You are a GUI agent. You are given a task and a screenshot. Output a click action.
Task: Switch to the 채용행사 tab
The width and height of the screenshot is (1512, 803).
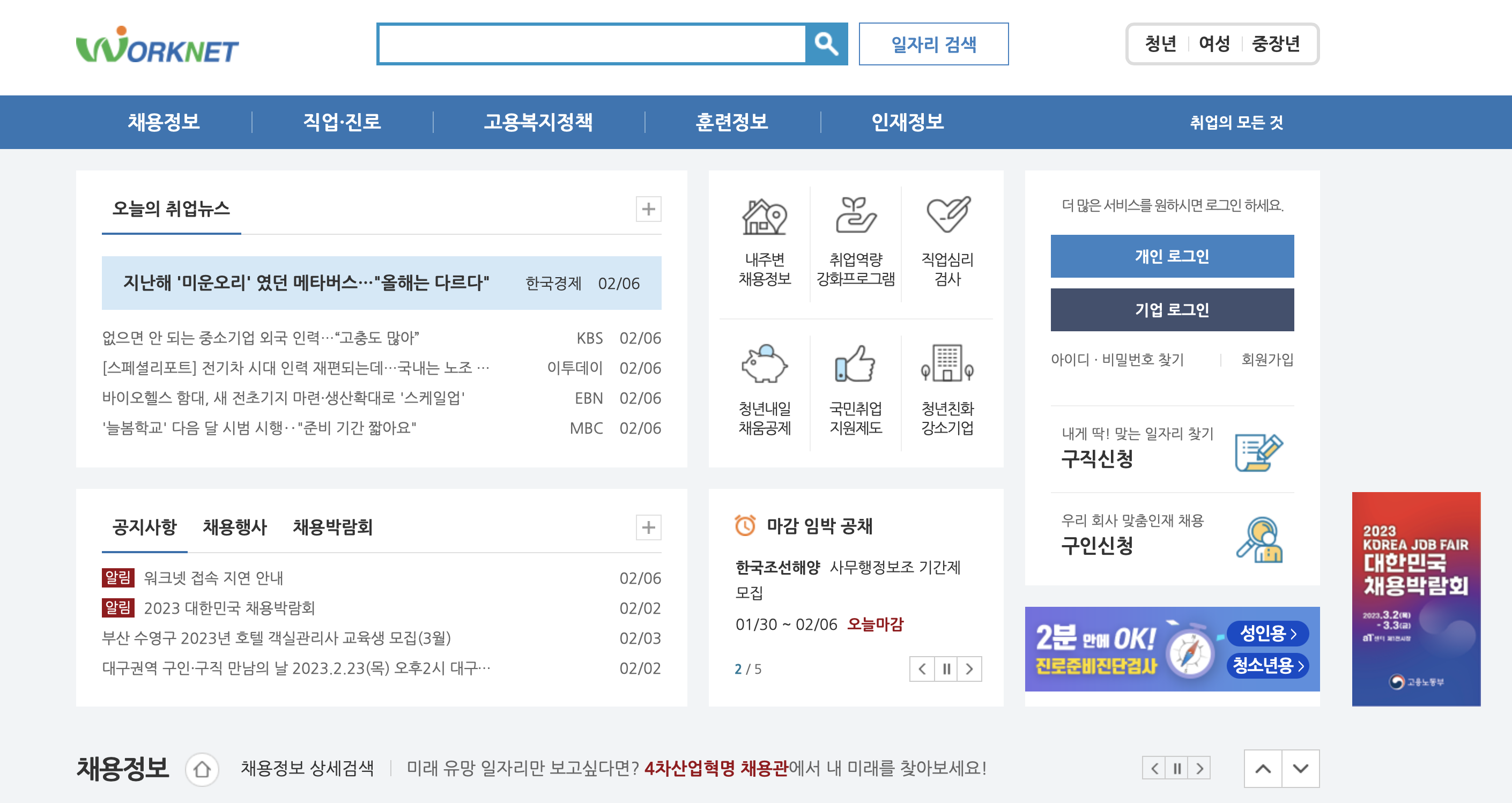(x=234, y=527)
